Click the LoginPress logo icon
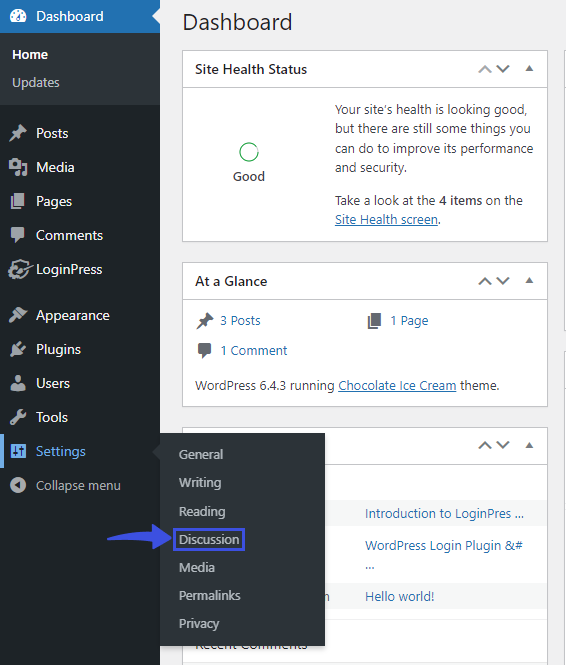Viewport: 566px width, 665px height. pyautogui.click(x=20, y=269)
